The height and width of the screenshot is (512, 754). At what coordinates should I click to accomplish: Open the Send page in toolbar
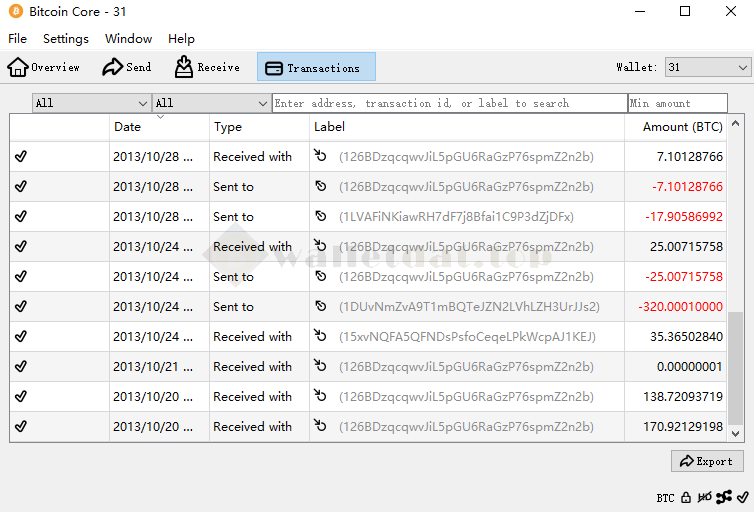(127, 68)
